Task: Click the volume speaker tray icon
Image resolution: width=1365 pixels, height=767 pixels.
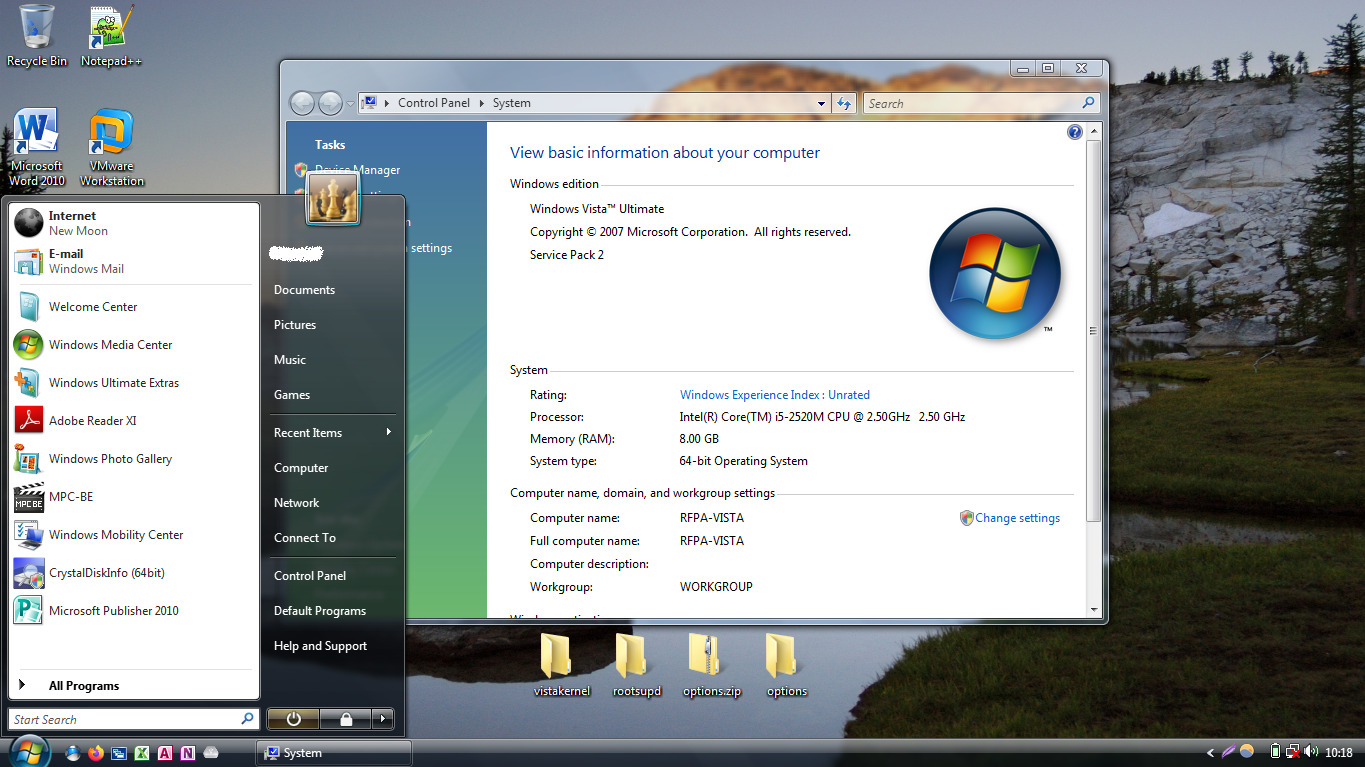Action: point(1310,752)
